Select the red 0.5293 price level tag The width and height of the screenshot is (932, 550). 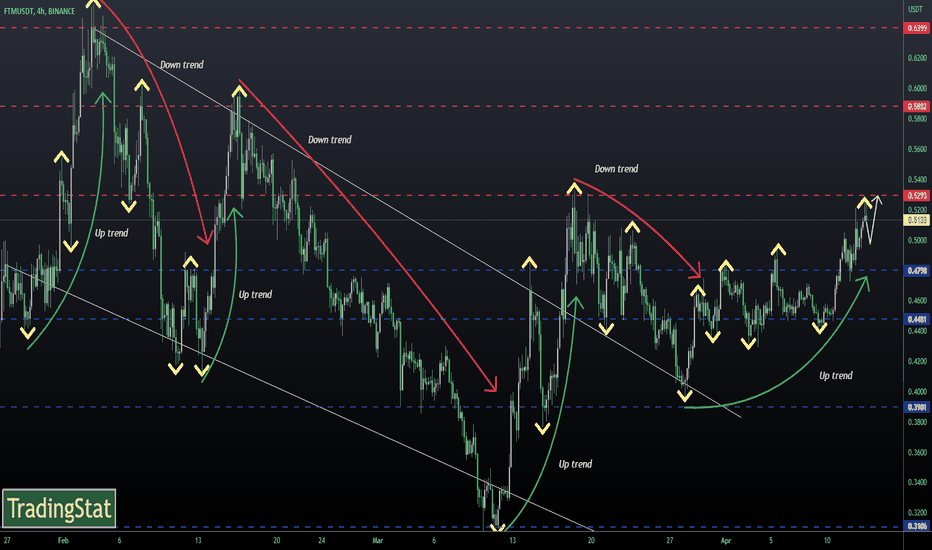point(917,196)
